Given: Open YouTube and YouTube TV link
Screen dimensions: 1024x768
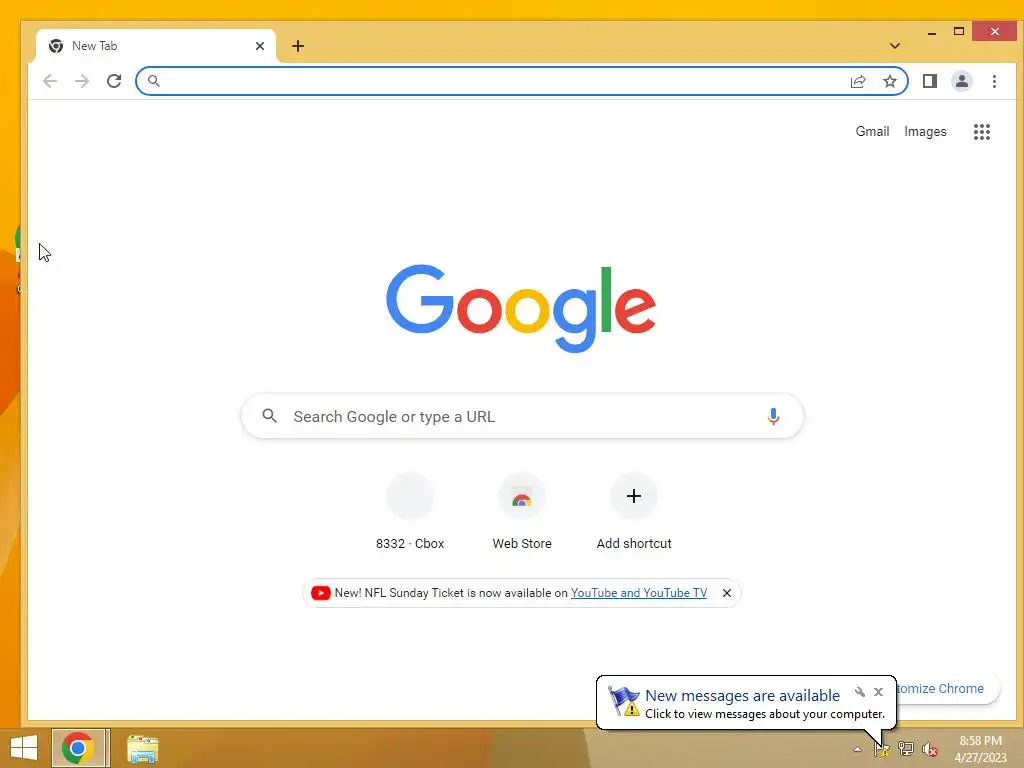Looking at the screenshot, I should tap(639, 593).
